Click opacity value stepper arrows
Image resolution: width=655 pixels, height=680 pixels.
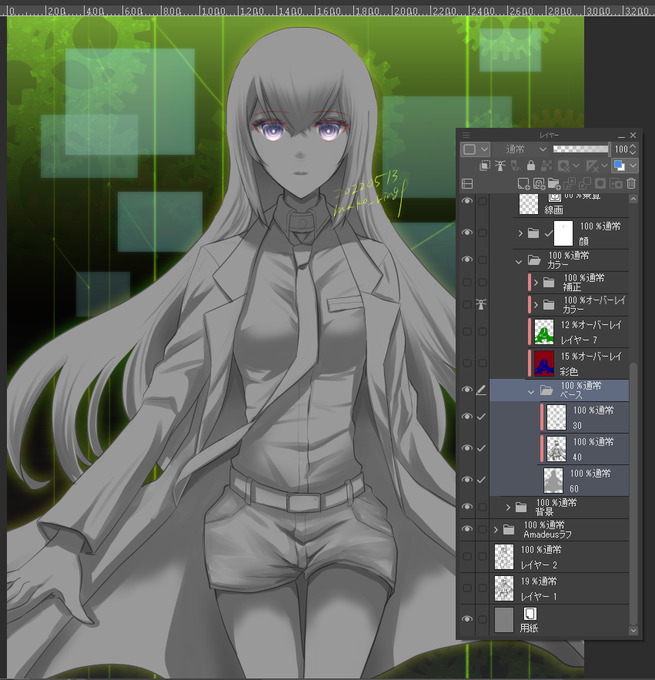click(632, 149)
